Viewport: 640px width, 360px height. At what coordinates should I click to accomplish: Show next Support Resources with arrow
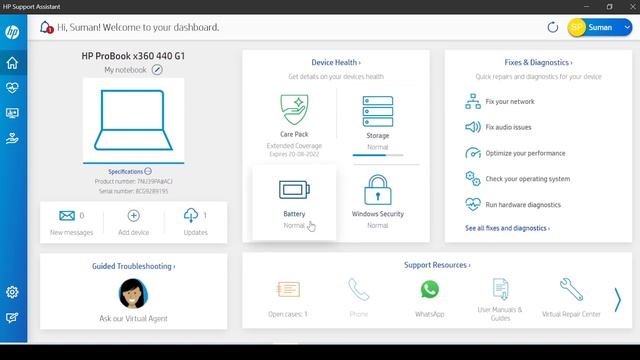click(x=618, y=300)
